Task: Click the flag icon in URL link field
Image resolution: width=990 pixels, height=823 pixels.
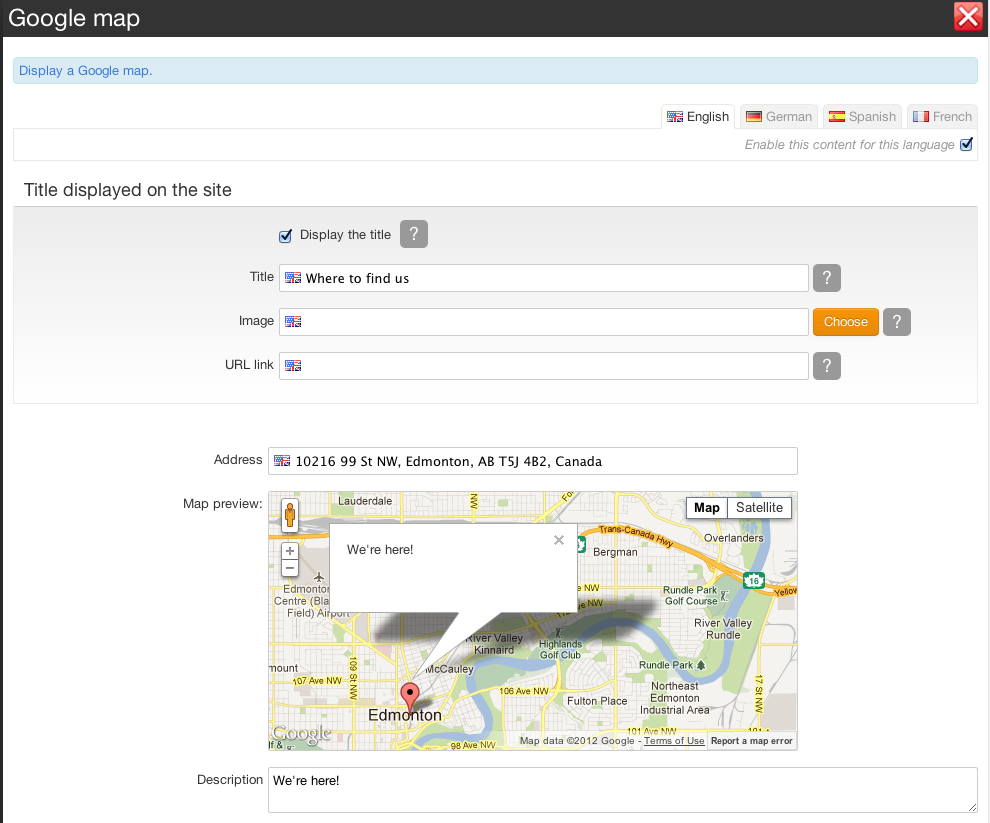Action: [293, 366]
